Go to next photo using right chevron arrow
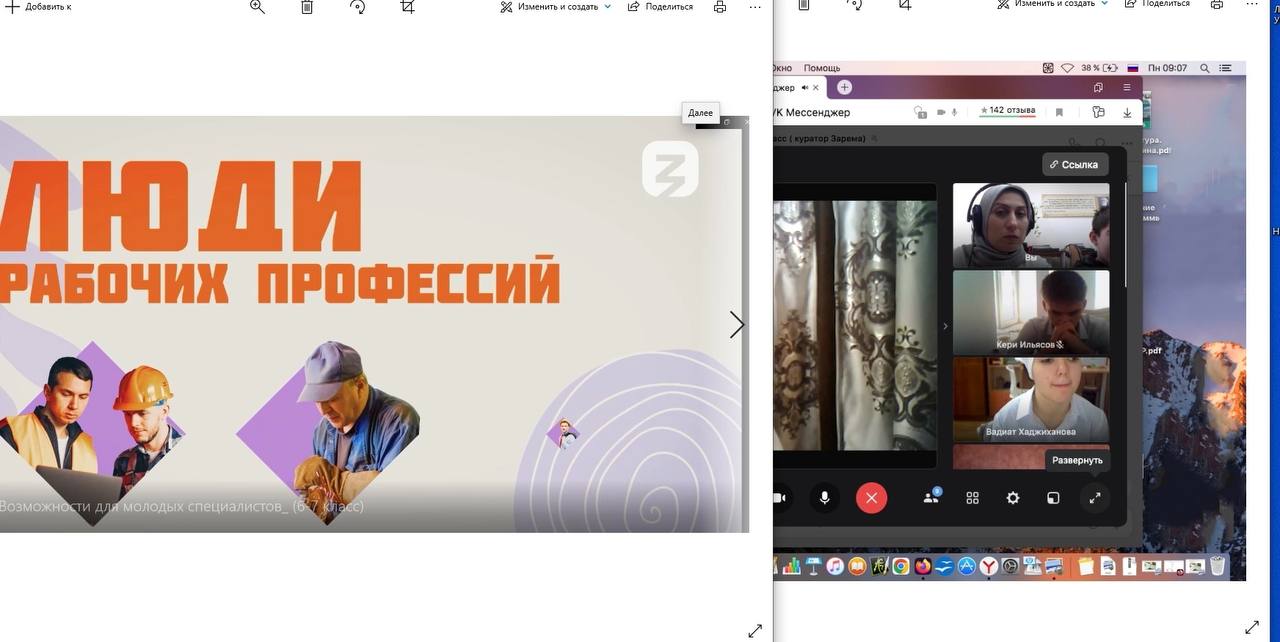Image resolution: width=1280 pixels, height=642 pixels. [x=737, y=325]
